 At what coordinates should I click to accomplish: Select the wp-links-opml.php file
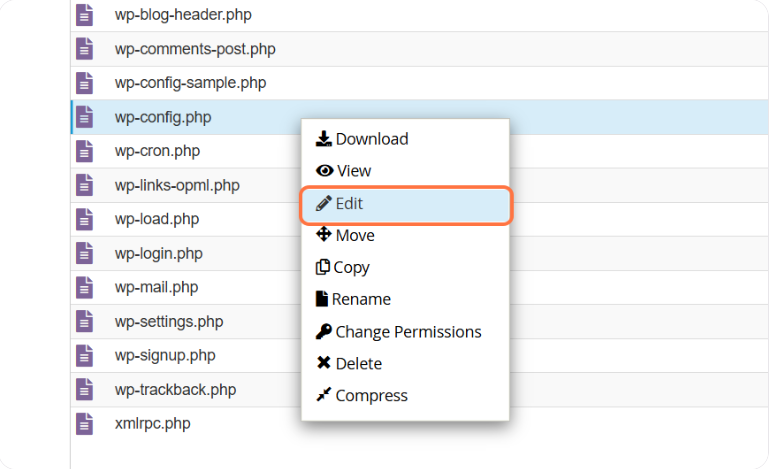tap(177, 185)
